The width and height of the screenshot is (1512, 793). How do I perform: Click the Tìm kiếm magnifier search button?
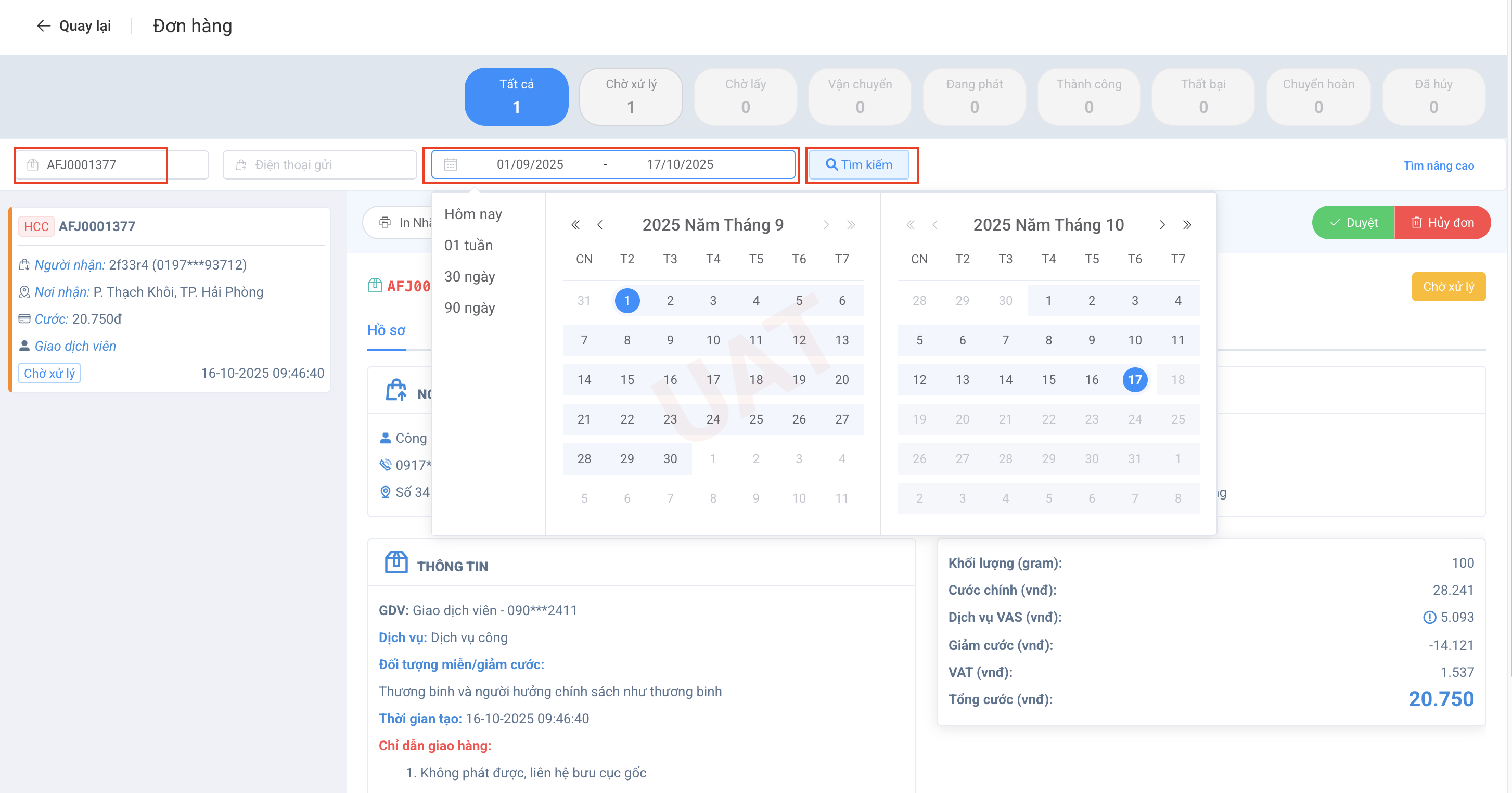point(858,164)
